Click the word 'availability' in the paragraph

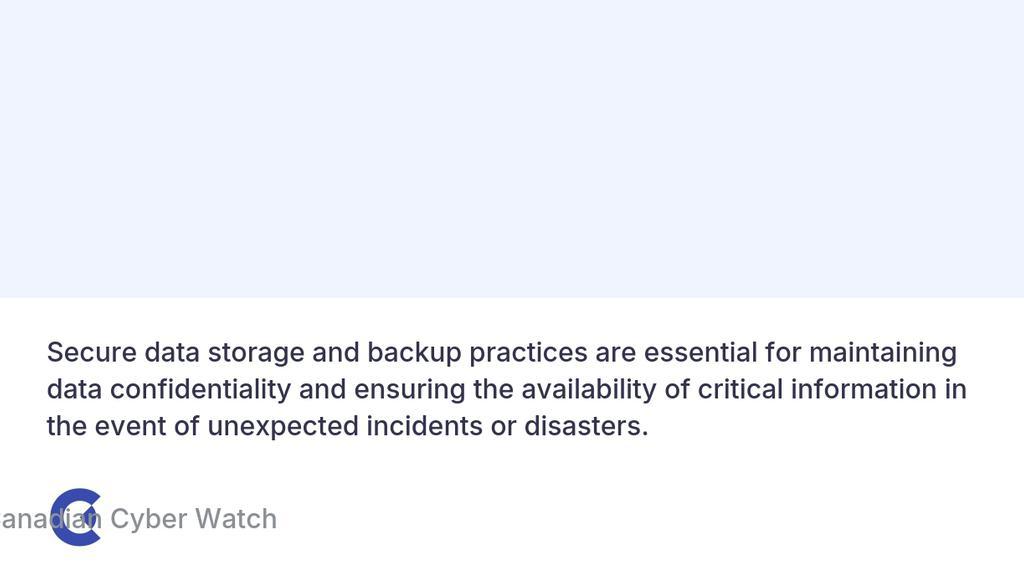tap(588, 390)
